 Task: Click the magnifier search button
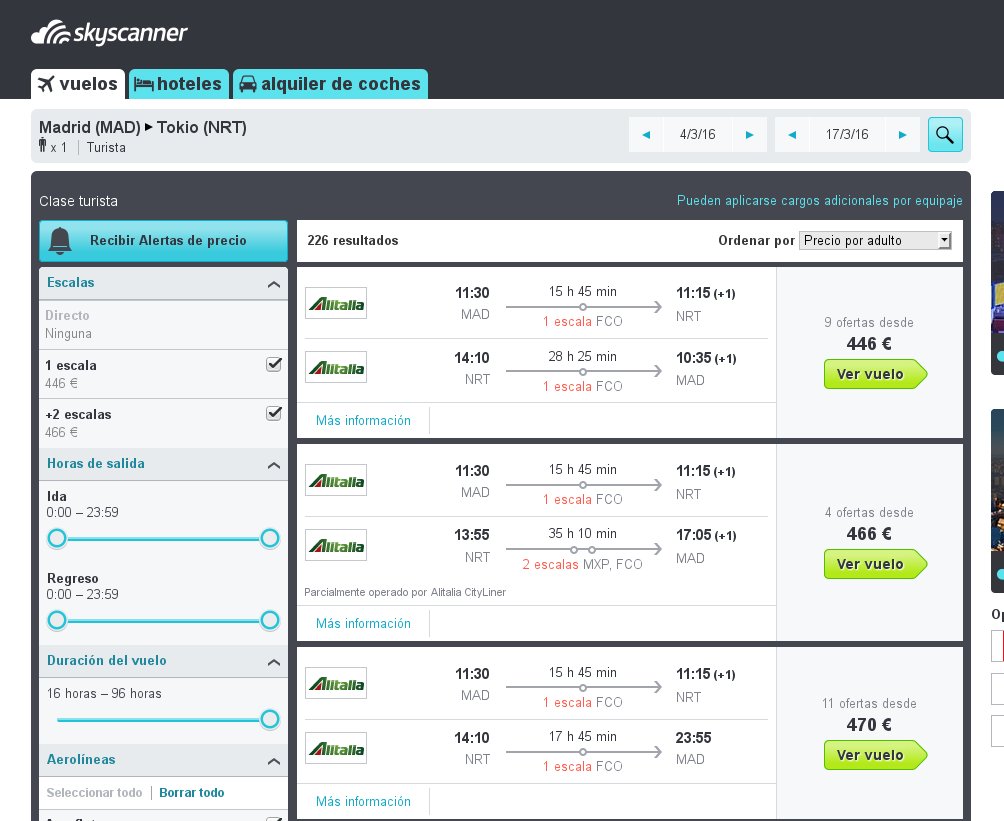pyautogui.click(x=945, y=134)
